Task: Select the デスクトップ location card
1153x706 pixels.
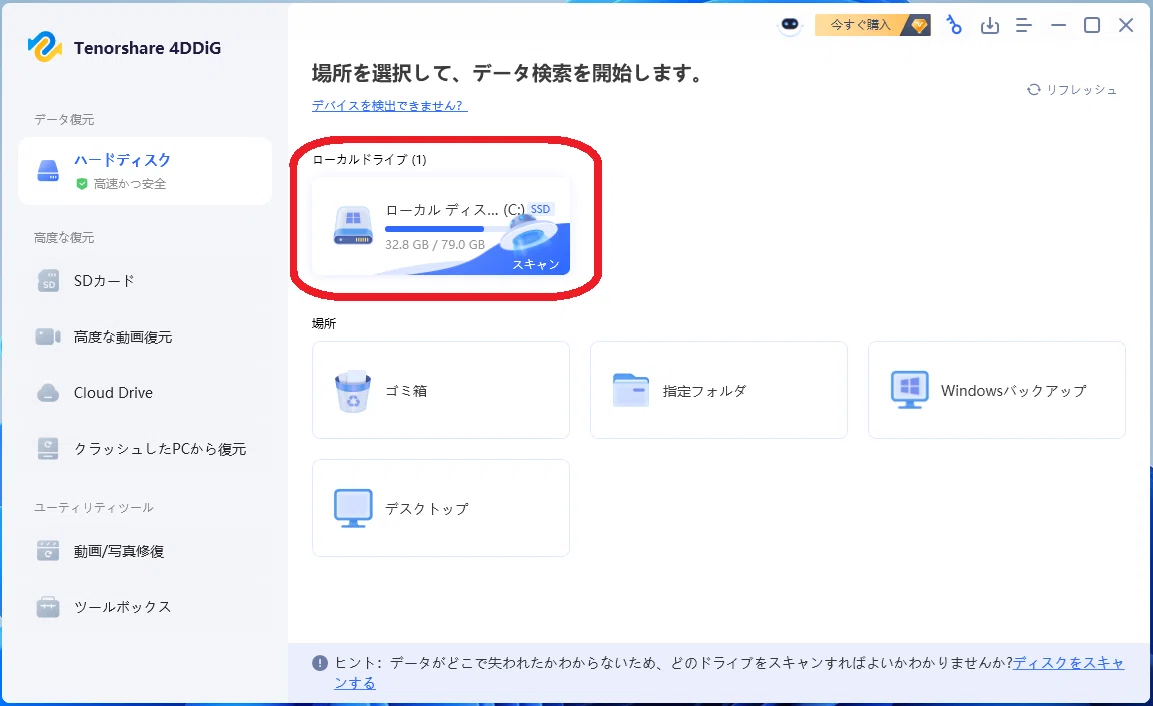Action: coord(440,508)
